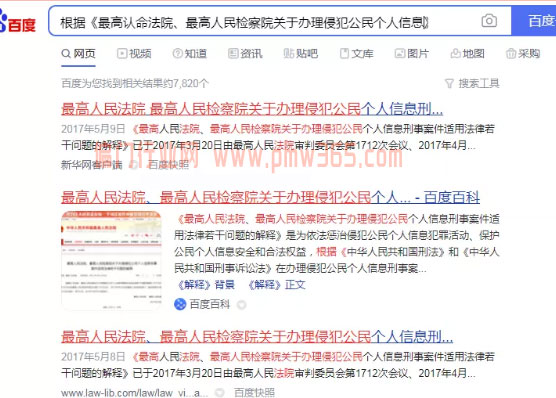The height and width of the screenshot is (398, 556).
Task: Open 百度快照 for 新华网客户端 result
Action: click(168, 165)
